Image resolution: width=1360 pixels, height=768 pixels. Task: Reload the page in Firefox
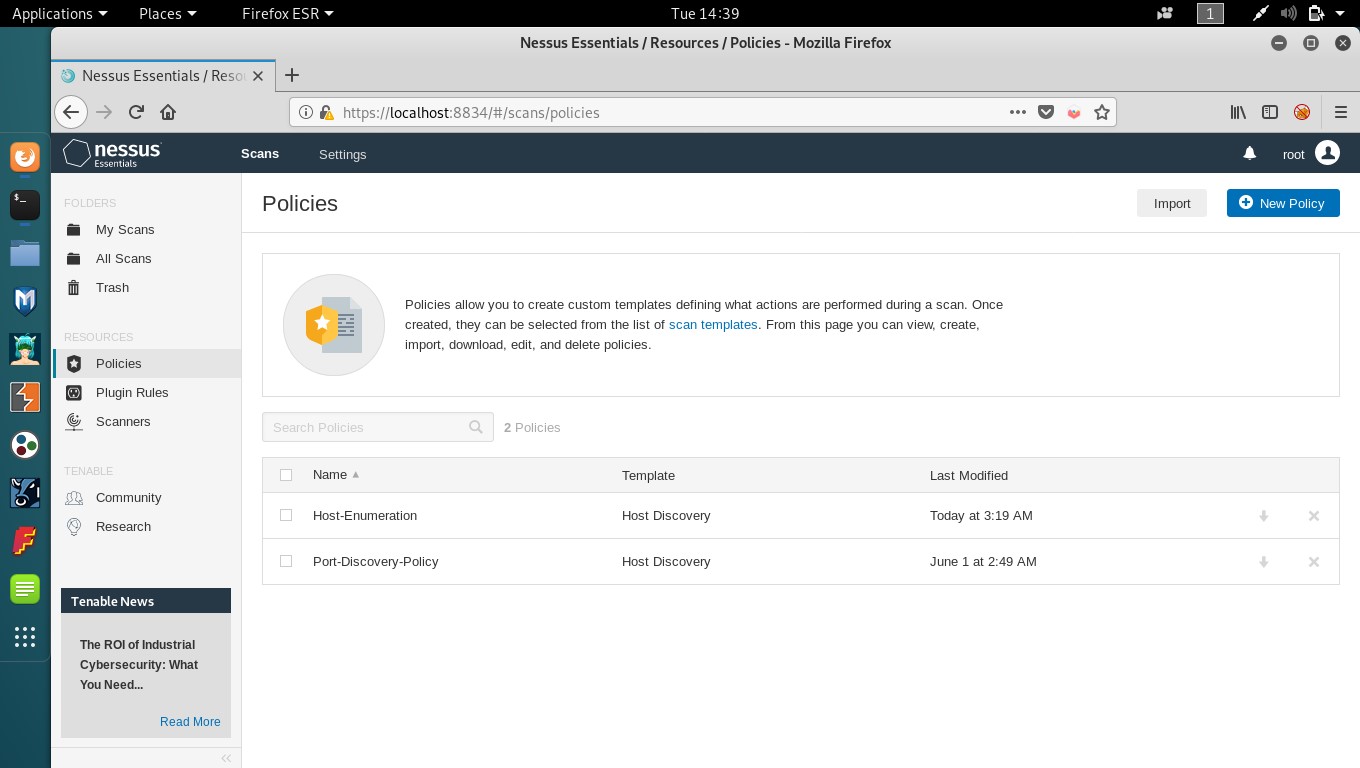[x=137, y=112]
